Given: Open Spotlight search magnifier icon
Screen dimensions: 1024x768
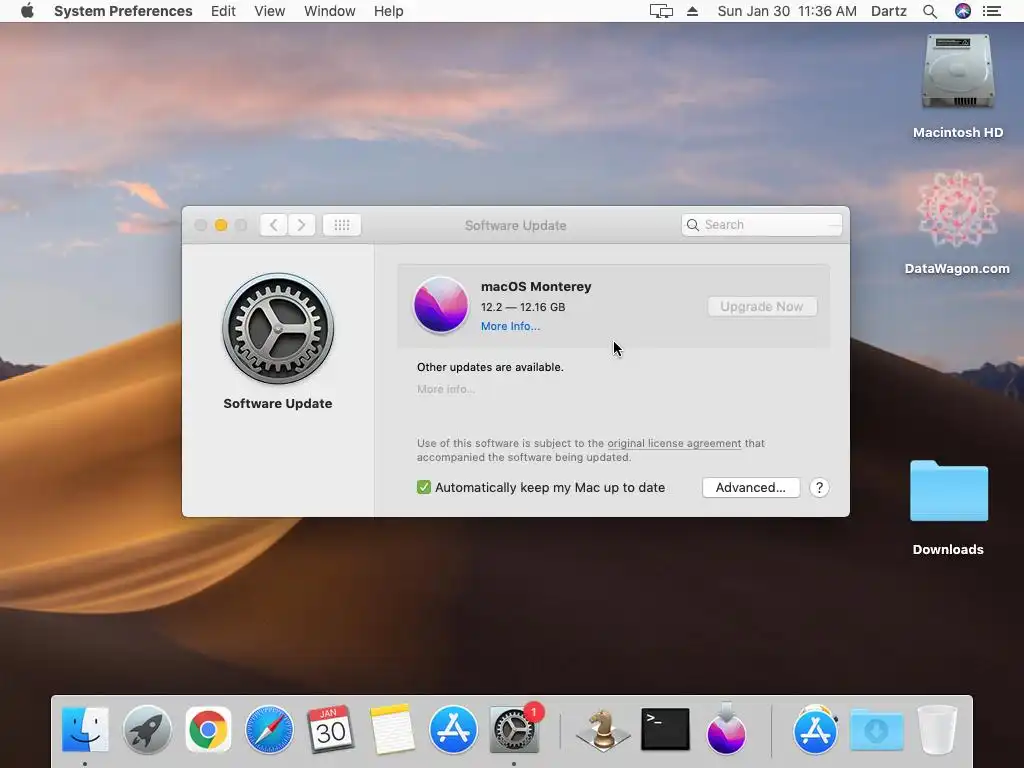Looking at the screenshot, I should coord(930,11).
